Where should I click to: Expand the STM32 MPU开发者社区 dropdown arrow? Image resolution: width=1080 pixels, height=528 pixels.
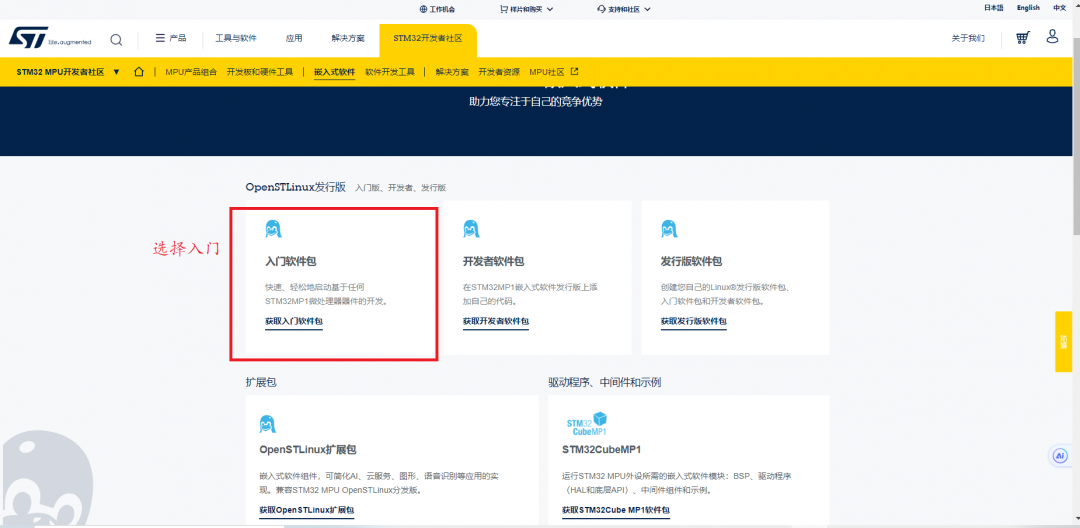point(116,72)
